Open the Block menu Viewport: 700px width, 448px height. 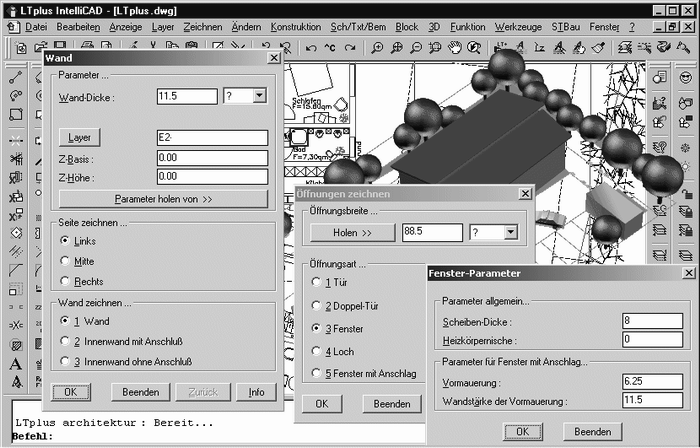(x=407, y=27)
